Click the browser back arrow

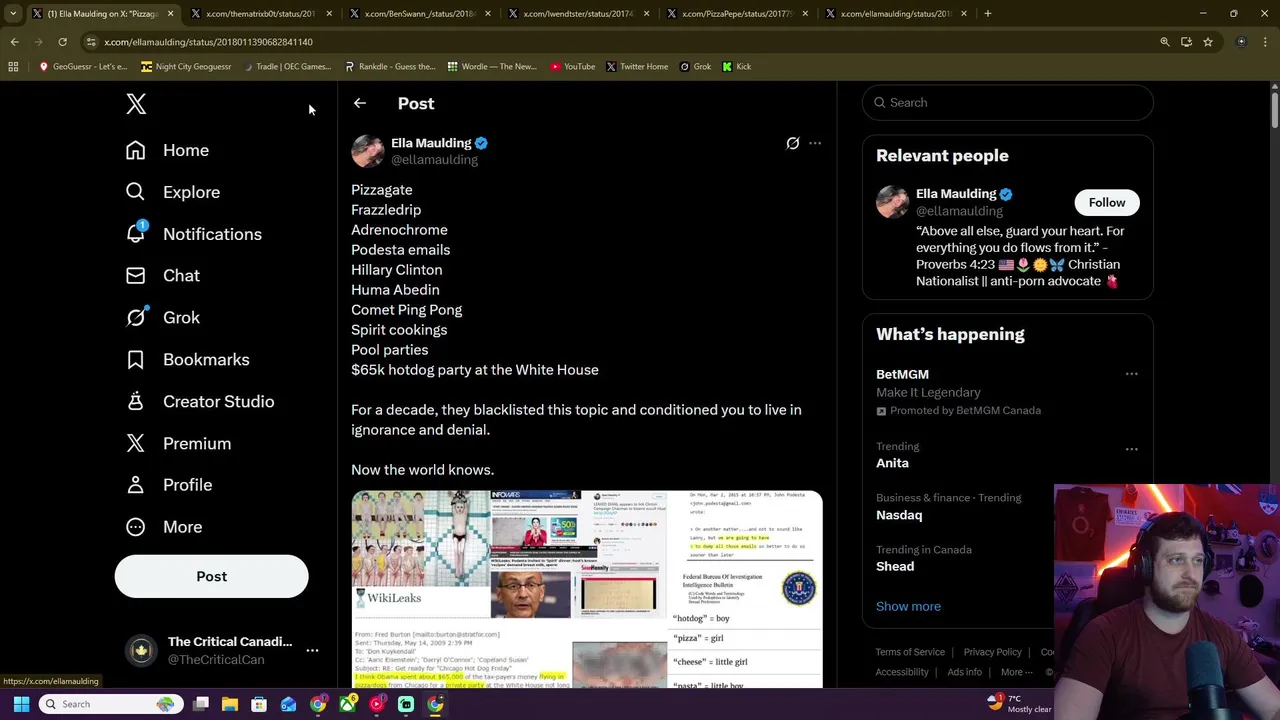pos(14,42)
